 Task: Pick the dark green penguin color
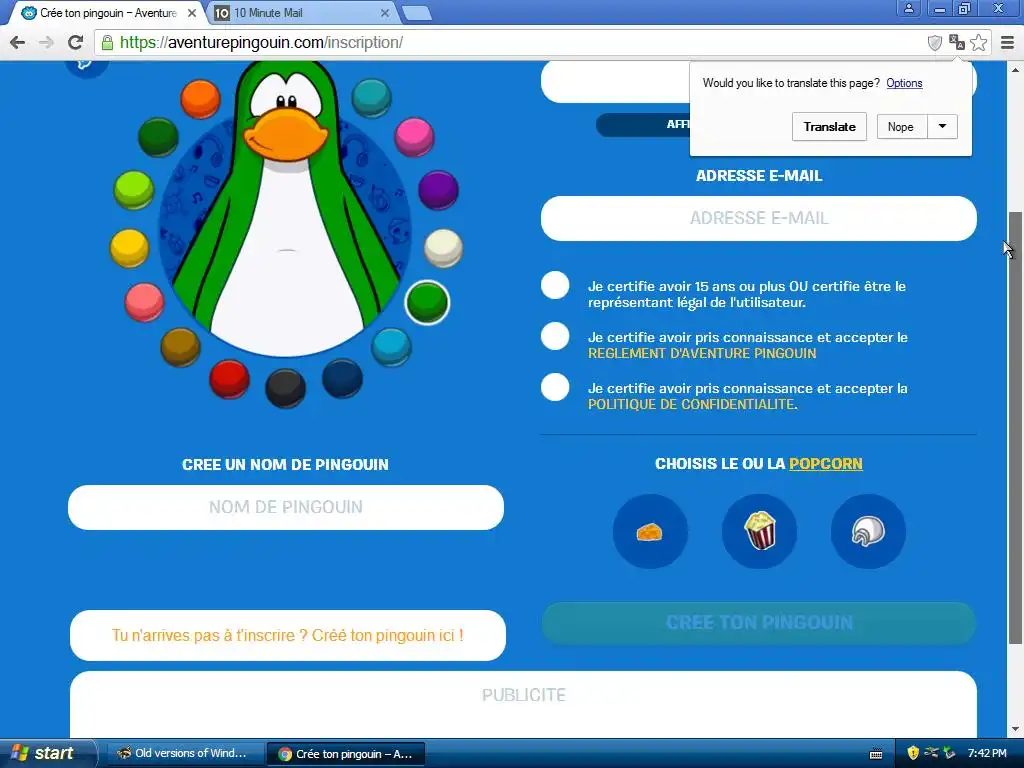(158, 137)
